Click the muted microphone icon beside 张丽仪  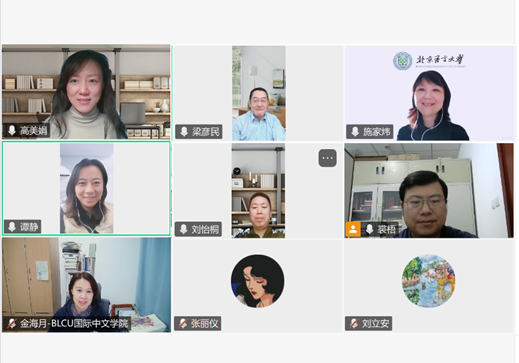click(x=183, y=323)
